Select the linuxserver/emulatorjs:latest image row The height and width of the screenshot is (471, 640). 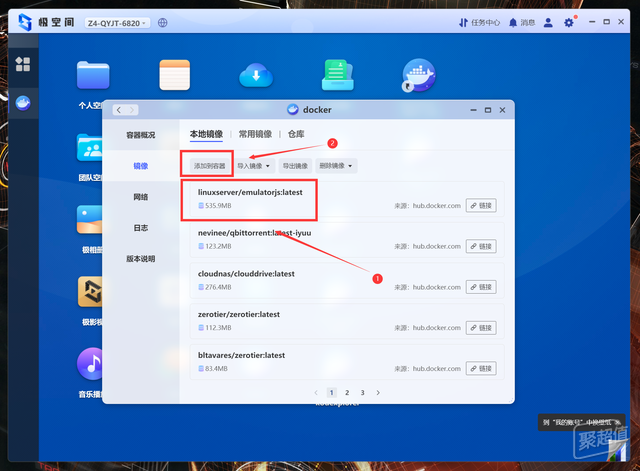coord(347,199)
